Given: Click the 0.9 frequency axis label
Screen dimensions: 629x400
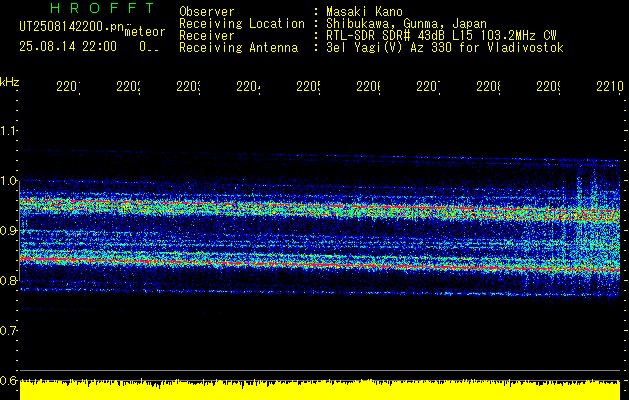Looking at the screenshot, I should pyautogui.click(x=9, y=231).
